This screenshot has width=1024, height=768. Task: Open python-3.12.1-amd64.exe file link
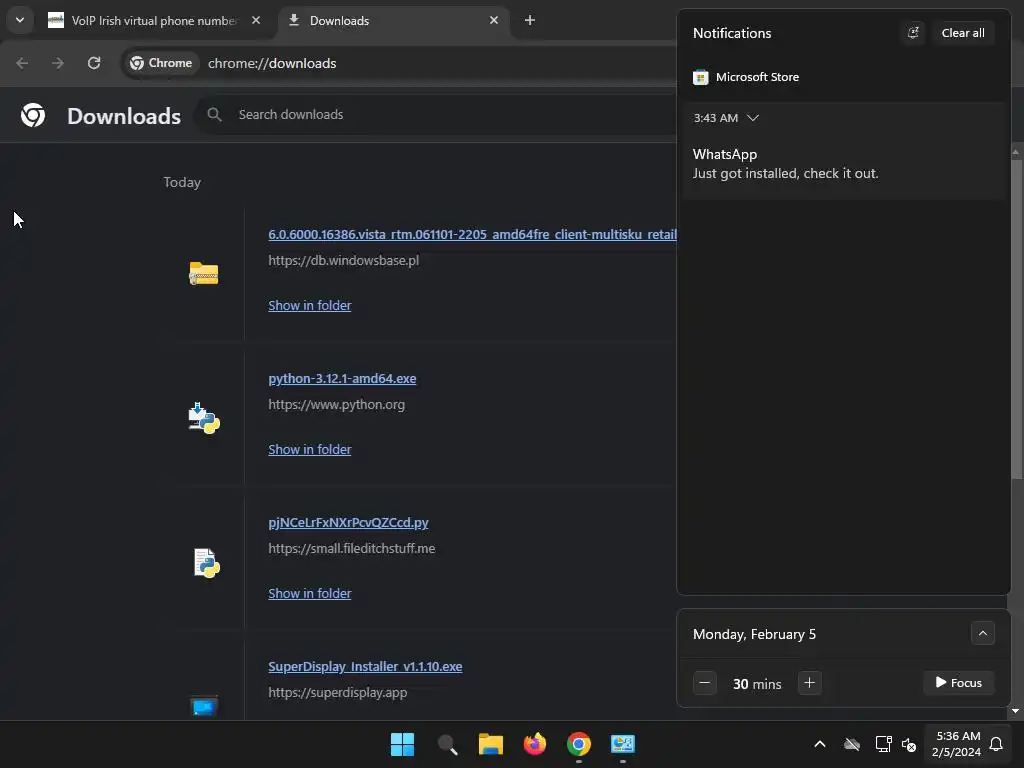(x=342, y=378)
